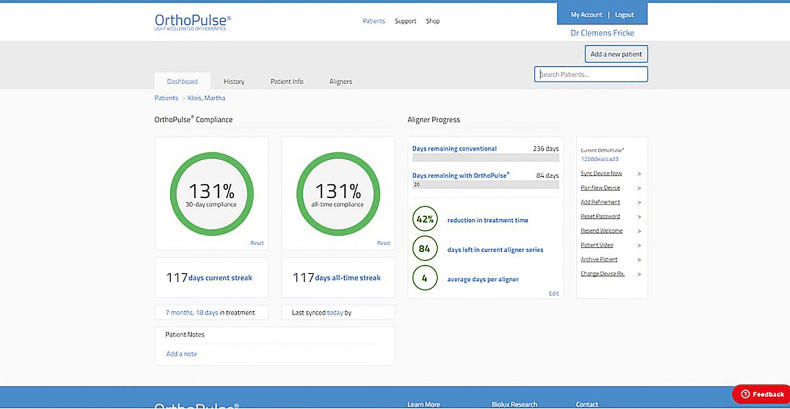Open My Account
The width and height of the screenshot is (790, 409).
(x=586, y=15)
